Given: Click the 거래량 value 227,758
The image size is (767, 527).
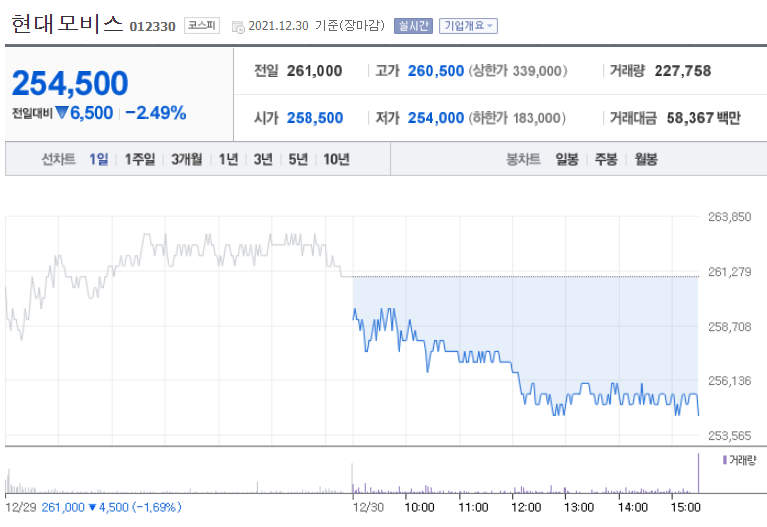Looking at the screenshot, I should point(683,71).
